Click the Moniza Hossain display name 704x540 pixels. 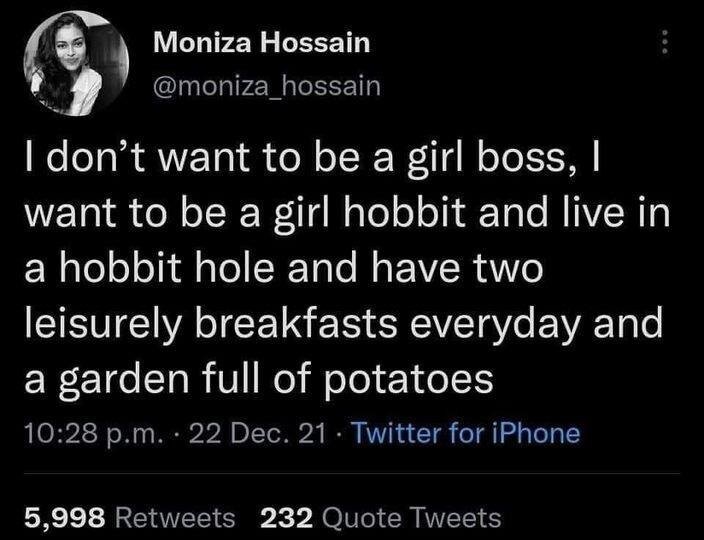(262, 43)
